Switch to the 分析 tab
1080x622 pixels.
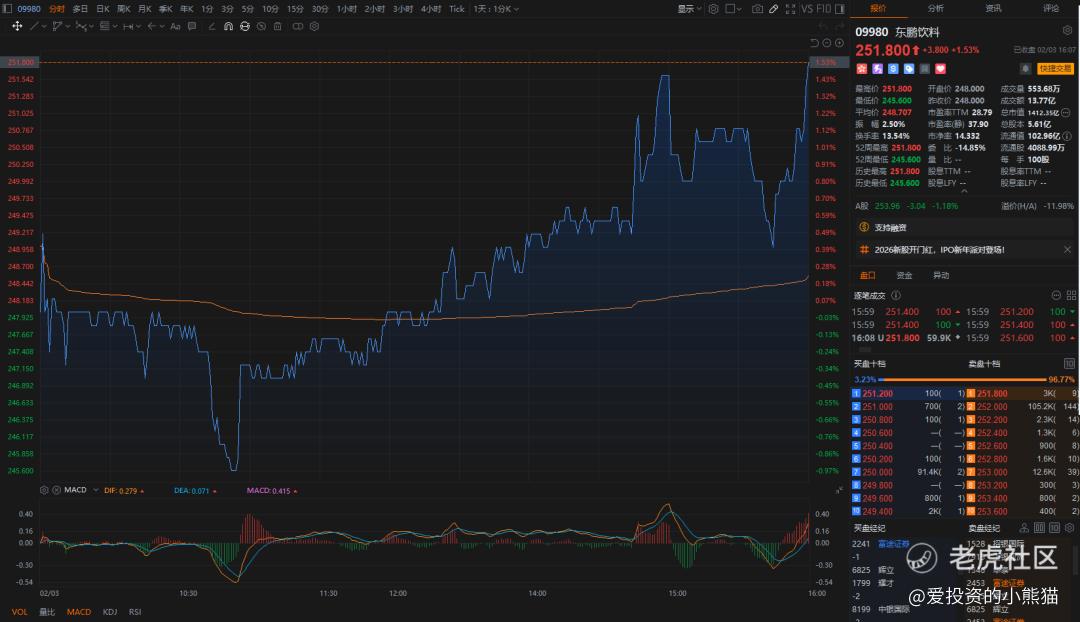(935, 8)
